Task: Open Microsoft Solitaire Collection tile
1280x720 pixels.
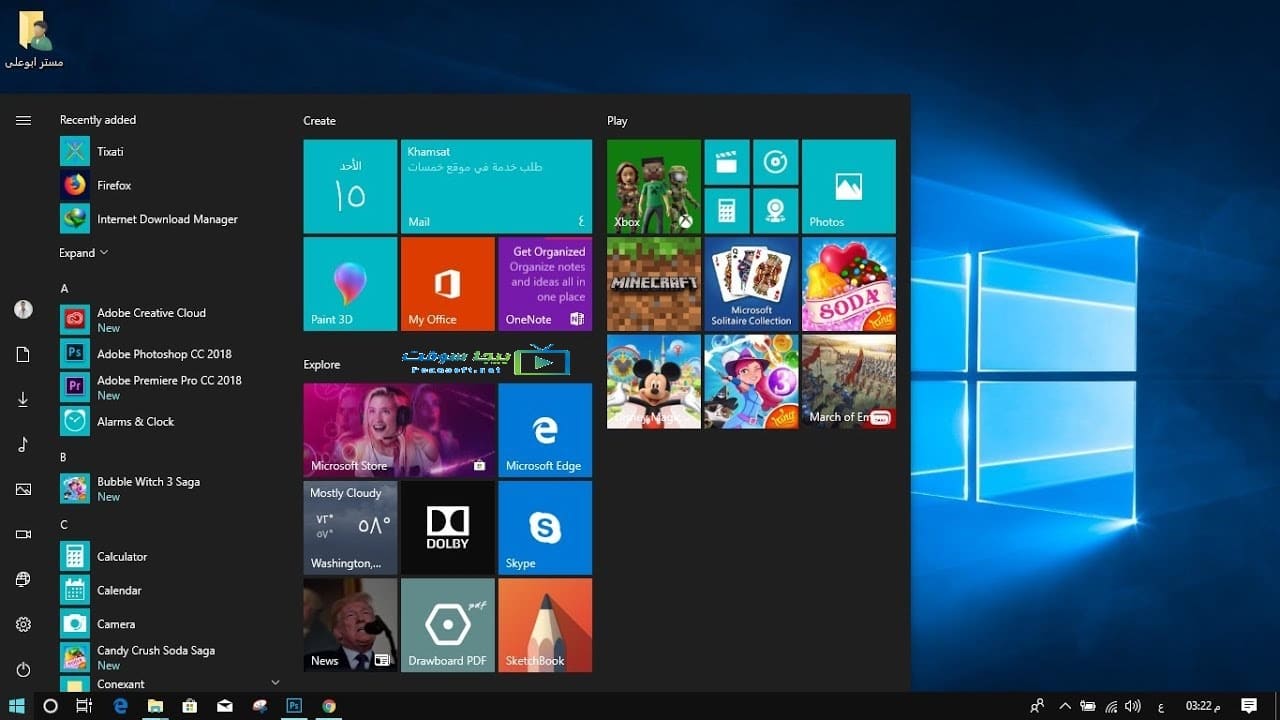Action: [751, 284]
